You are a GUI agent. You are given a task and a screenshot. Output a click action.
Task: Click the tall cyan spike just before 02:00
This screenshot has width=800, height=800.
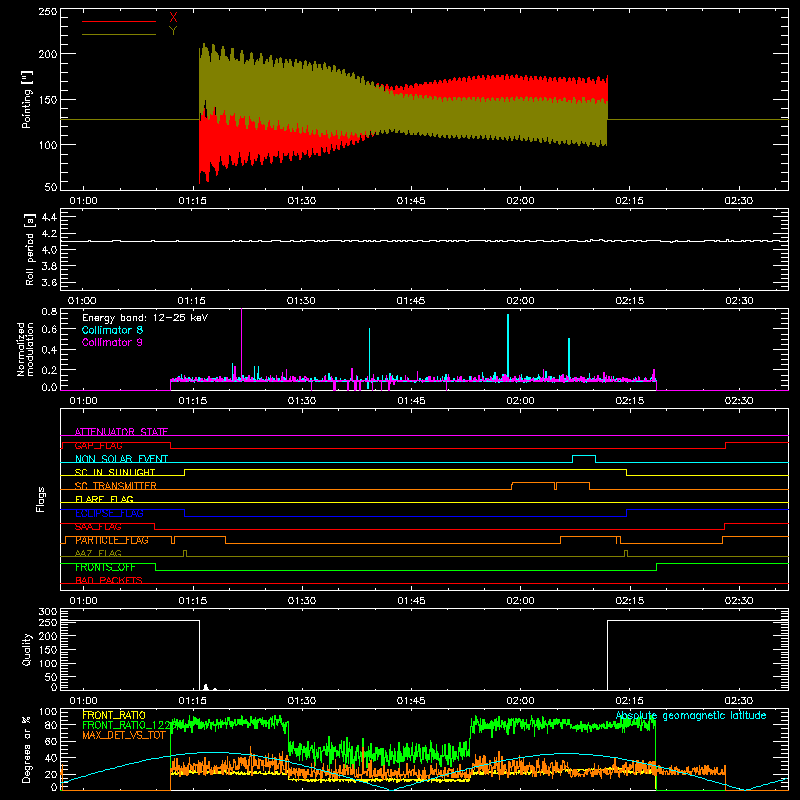point(508,345)
